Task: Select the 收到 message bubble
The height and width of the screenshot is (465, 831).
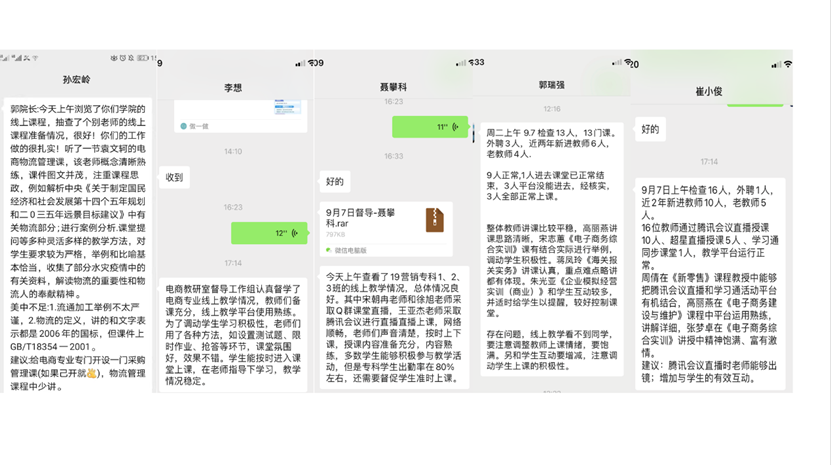Action: (175, 178)
